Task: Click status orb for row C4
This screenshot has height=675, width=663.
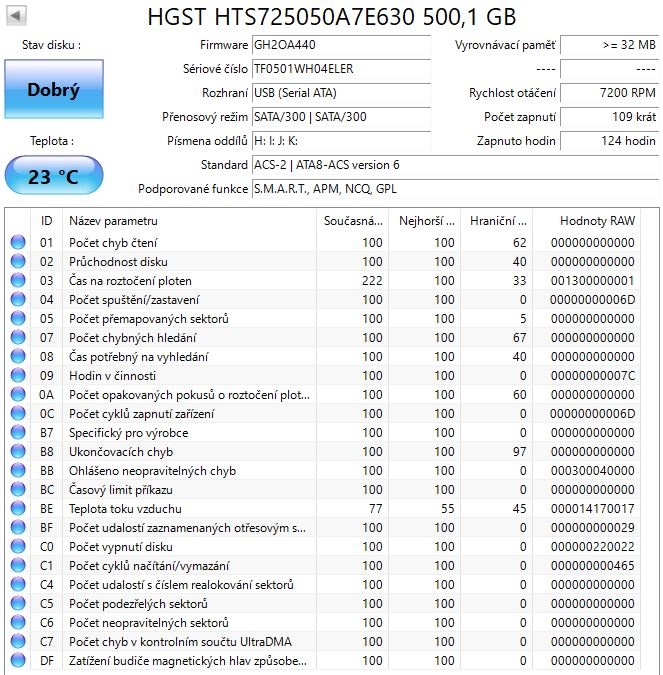Action: point(18,584)
